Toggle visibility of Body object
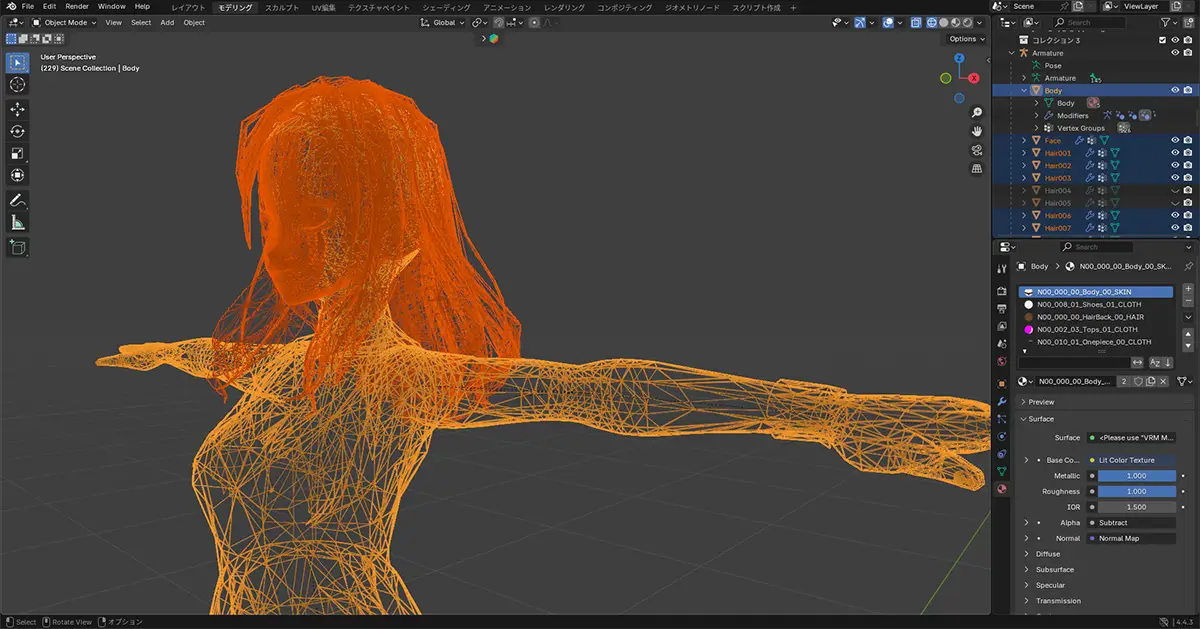Viewport: 1200px width, 629px height. point(1175,90)
